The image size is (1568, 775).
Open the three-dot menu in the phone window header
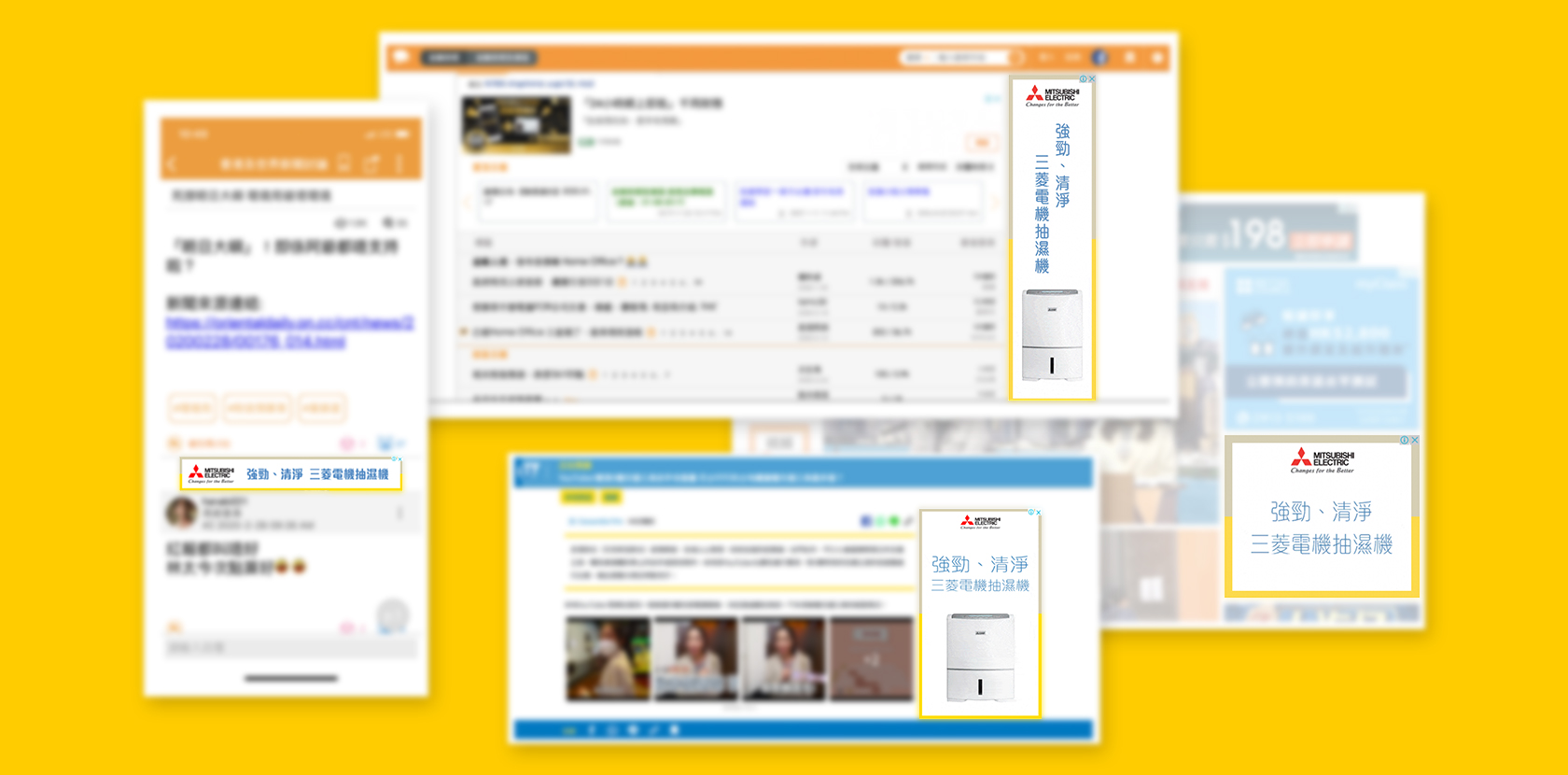coord(399,163)
